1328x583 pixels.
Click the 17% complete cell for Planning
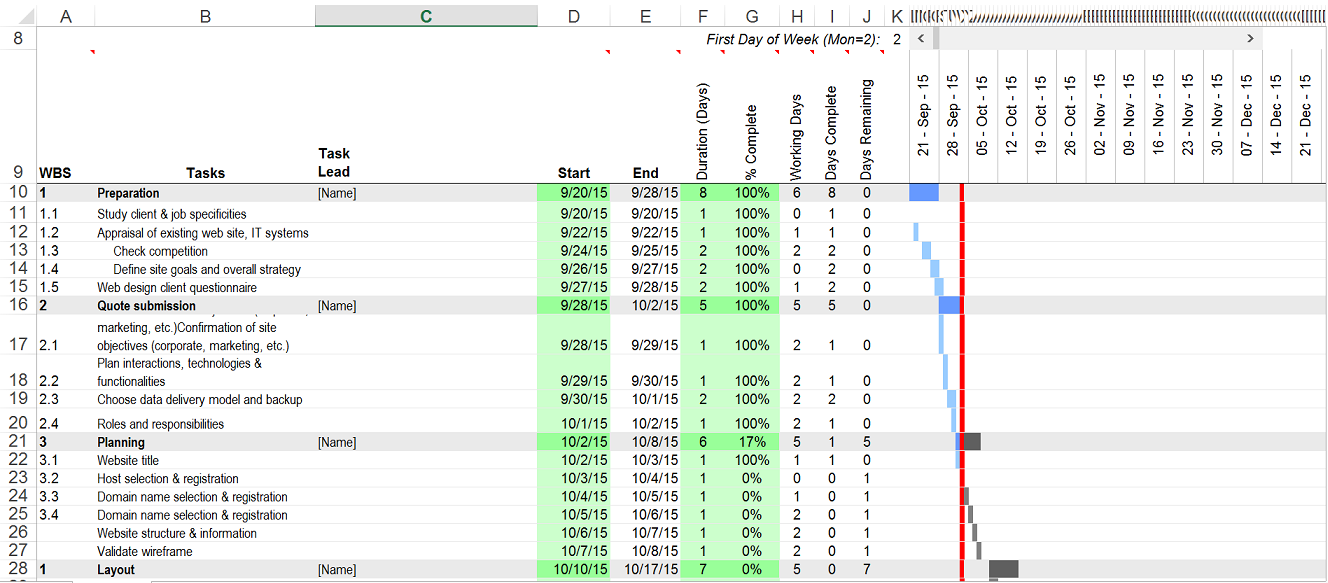(x=752, y=442)
